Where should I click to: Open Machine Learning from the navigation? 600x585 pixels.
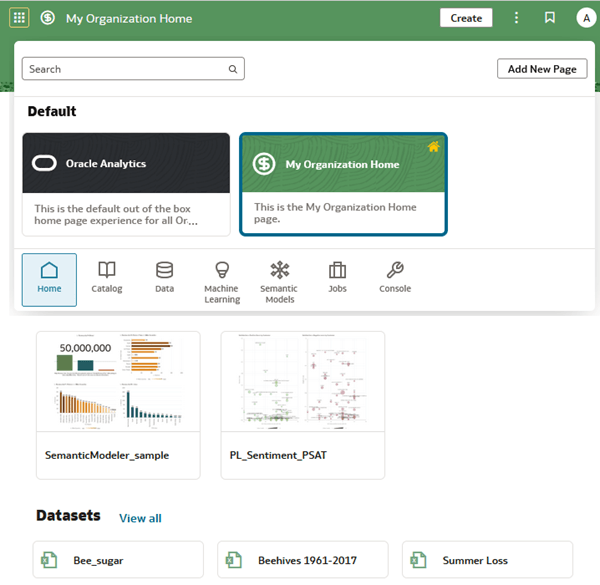[x=222, y=282]
